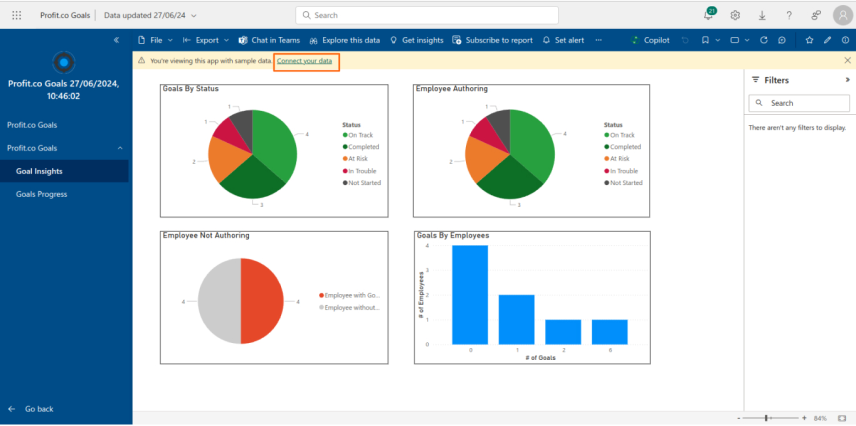Open the app launcher grid

(16, 15)
